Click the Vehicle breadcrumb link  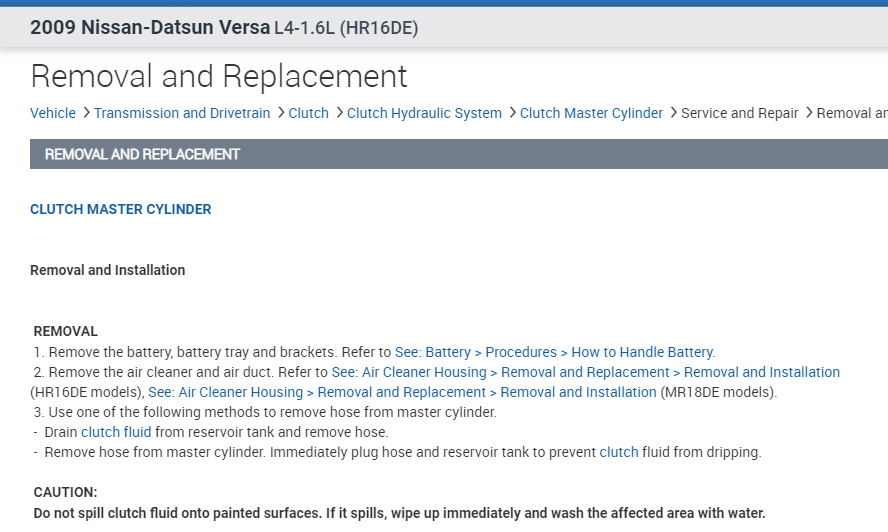[53, 113]
